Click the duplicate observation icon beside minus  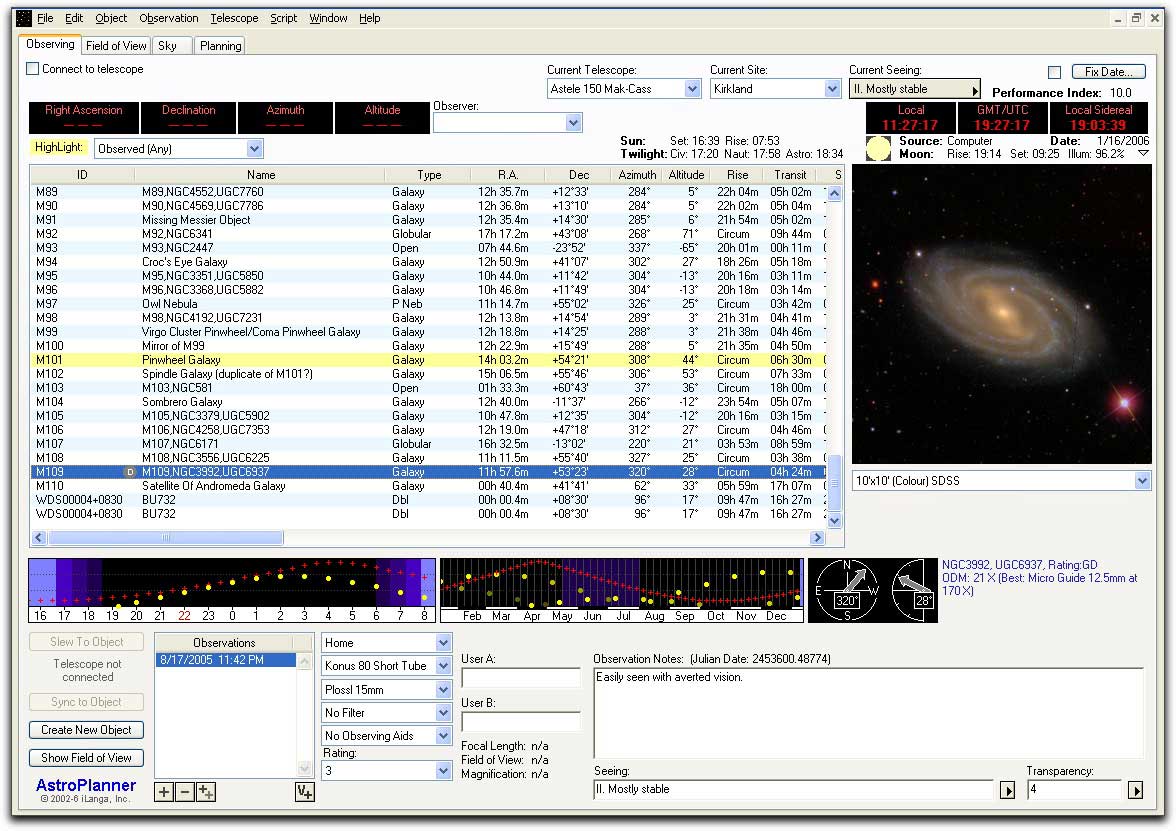(x=206, y=793)
